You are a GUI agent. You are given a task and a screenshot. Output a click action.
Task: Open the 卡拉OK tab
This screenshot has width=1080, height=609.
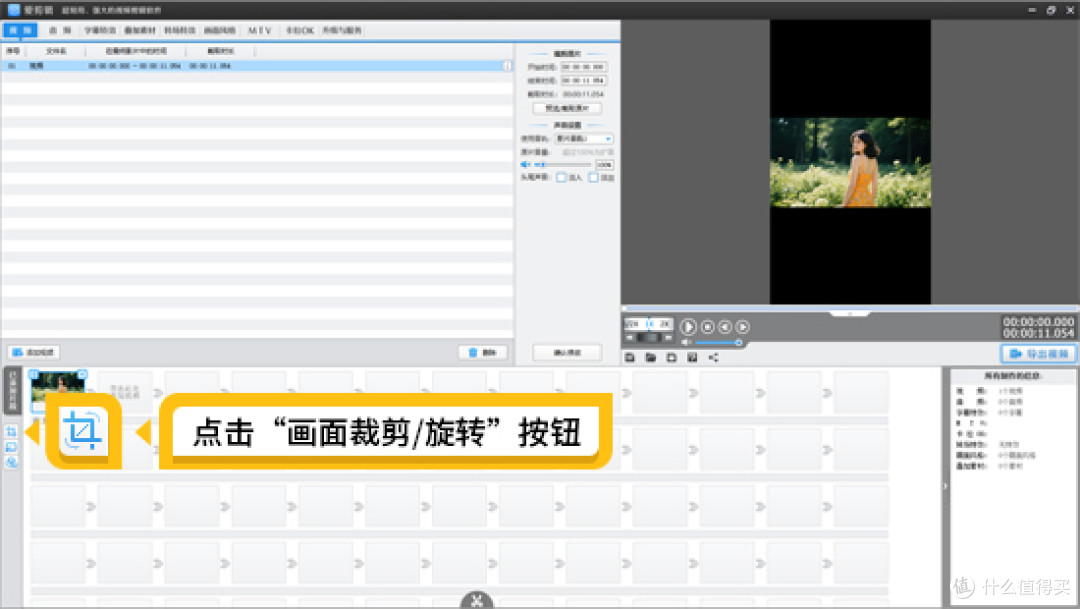click(x=300, y=30)
